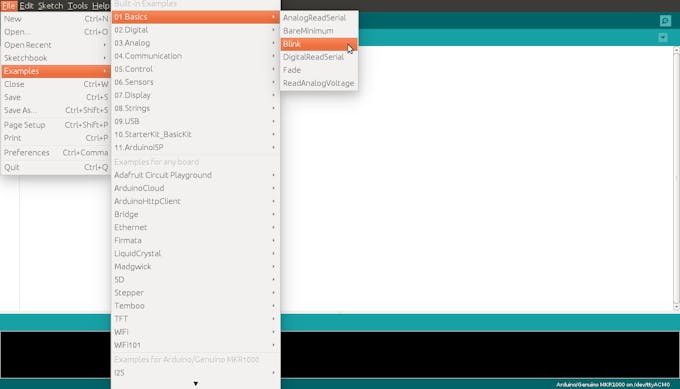Click the tab dropdown arrow icon
This screenshot has height=389, width=680.
663,37
